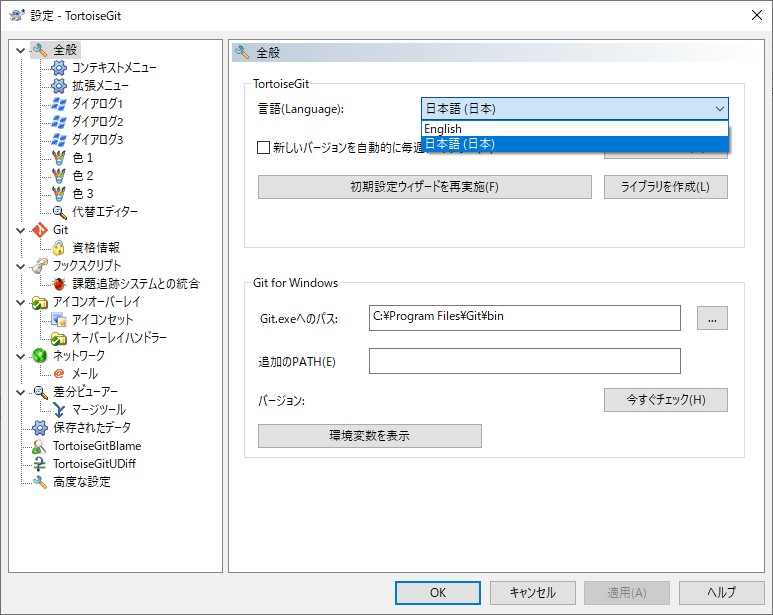Click the マージツール merge arrow icon
Screen dimensions: 773x615
[59, 410]
